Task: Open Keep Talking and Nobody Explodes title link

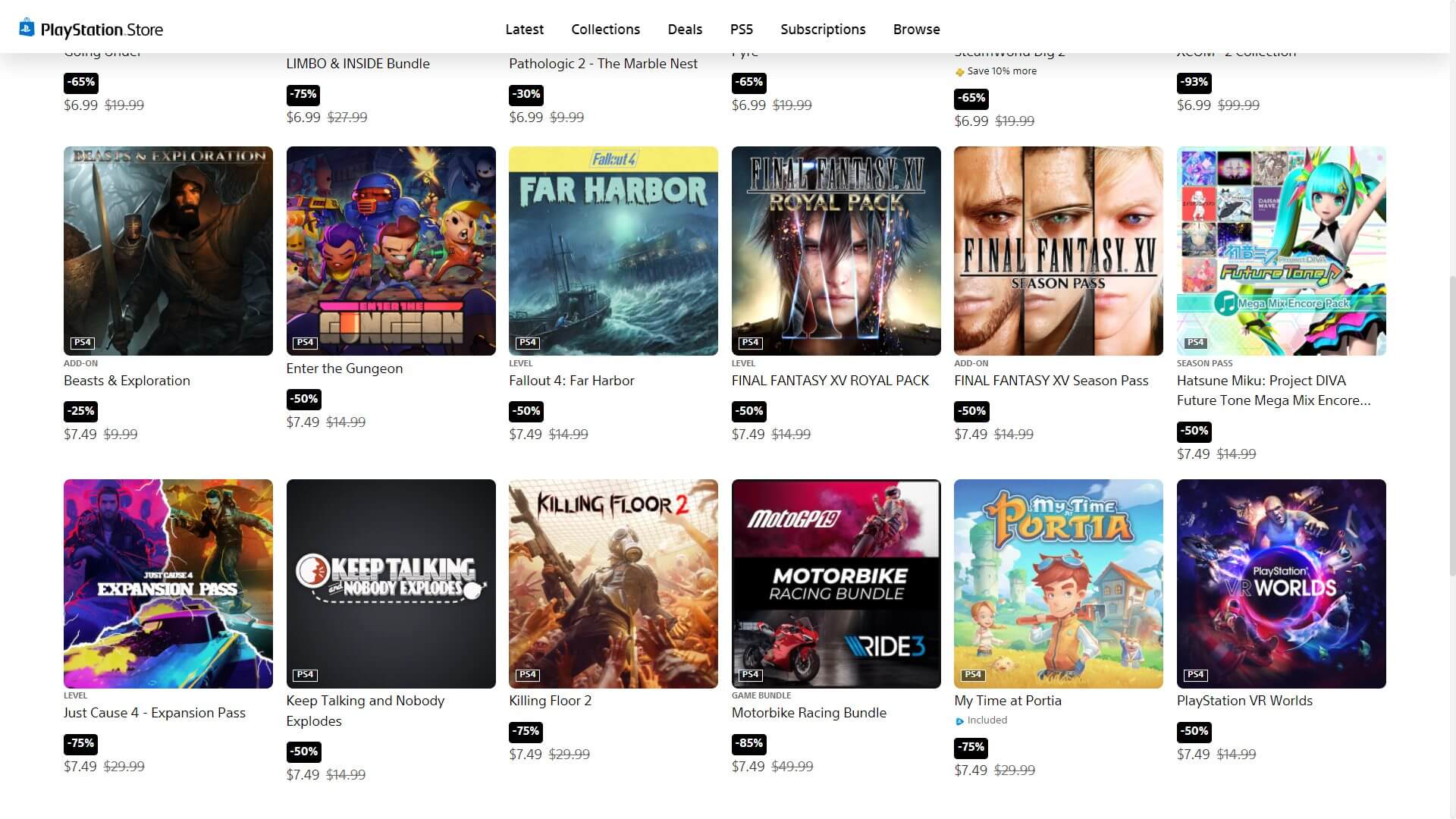Action: (365, 711)
